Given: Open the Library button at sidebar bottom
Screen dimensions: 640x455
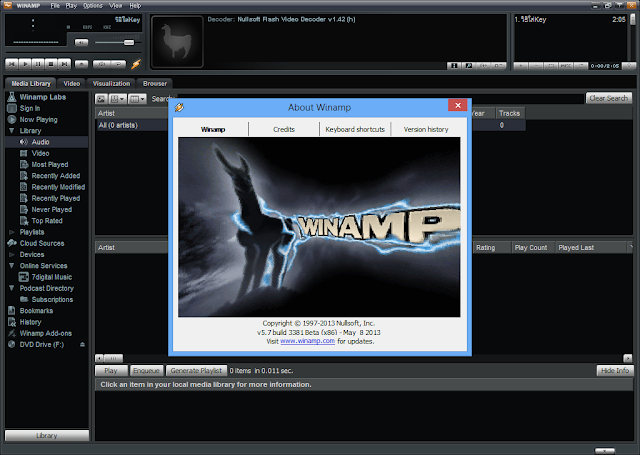Looking at the screenshot, I should [x=47, y=435].
